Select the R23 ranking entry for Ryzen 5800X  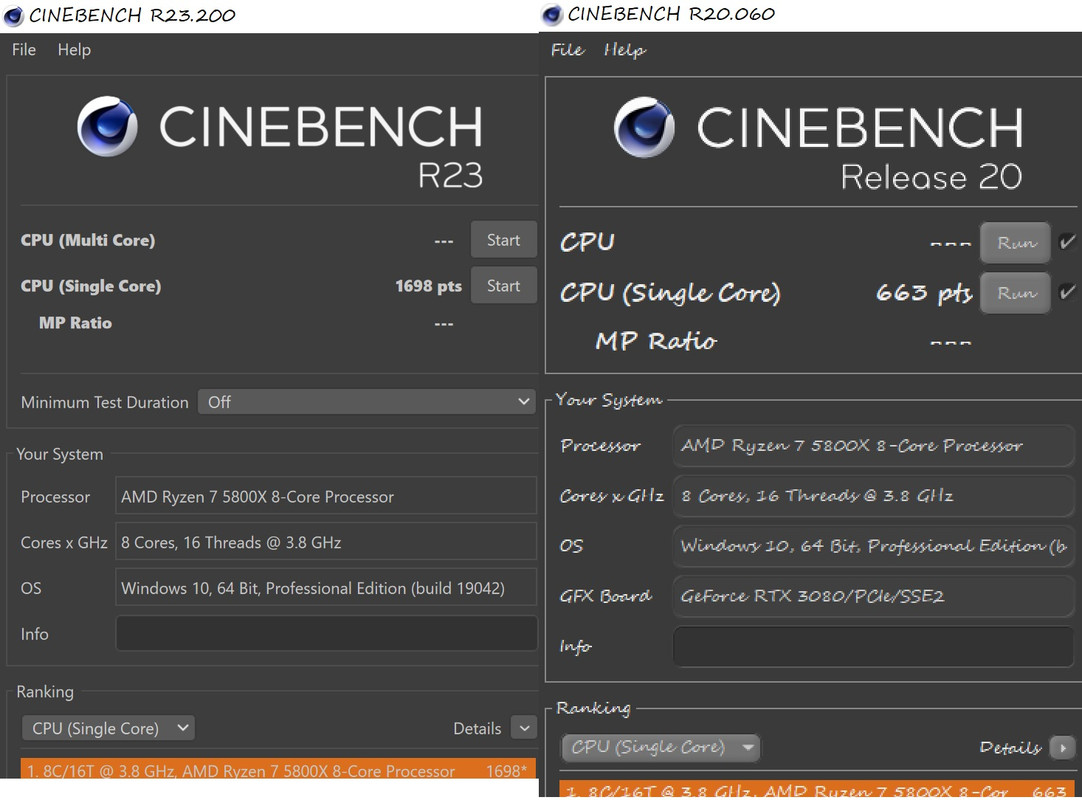[278, 770]
